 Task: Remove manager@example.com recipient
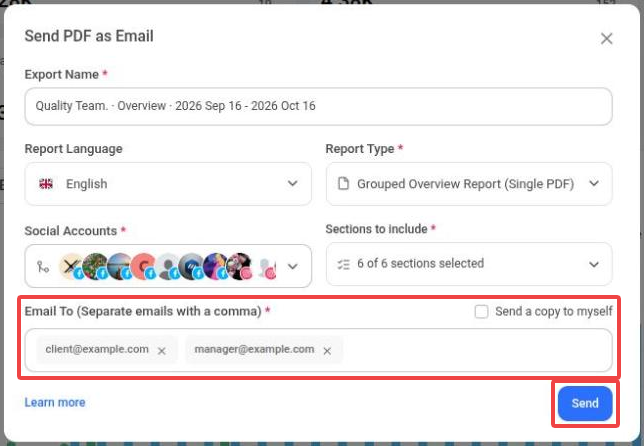tap(327, 351)
